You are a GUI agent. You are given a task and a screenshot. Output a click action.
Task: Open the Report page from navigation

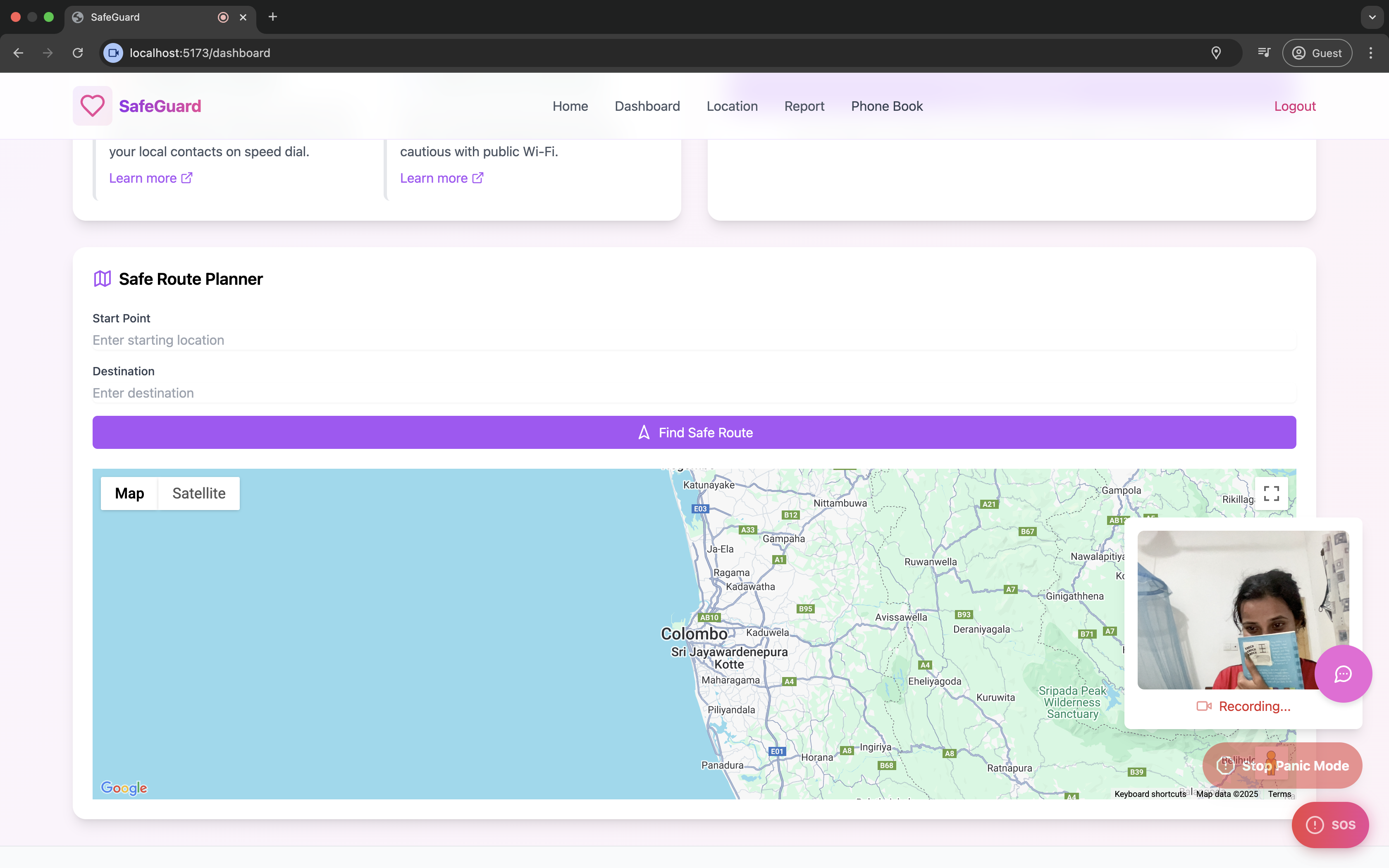click(x=804, y=106)
